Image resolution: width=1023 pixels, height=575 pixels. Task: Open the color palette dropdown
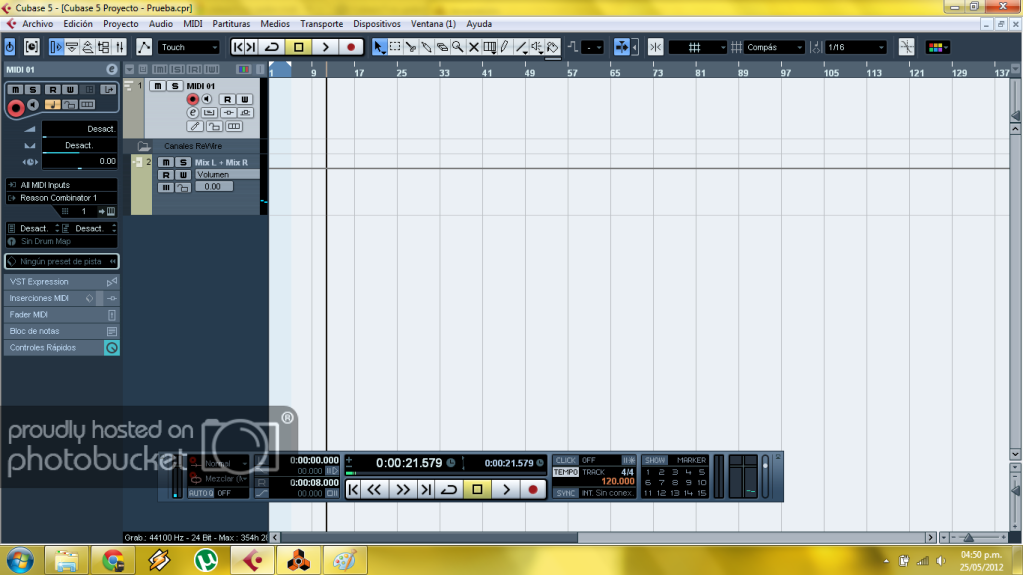(938, 47)
